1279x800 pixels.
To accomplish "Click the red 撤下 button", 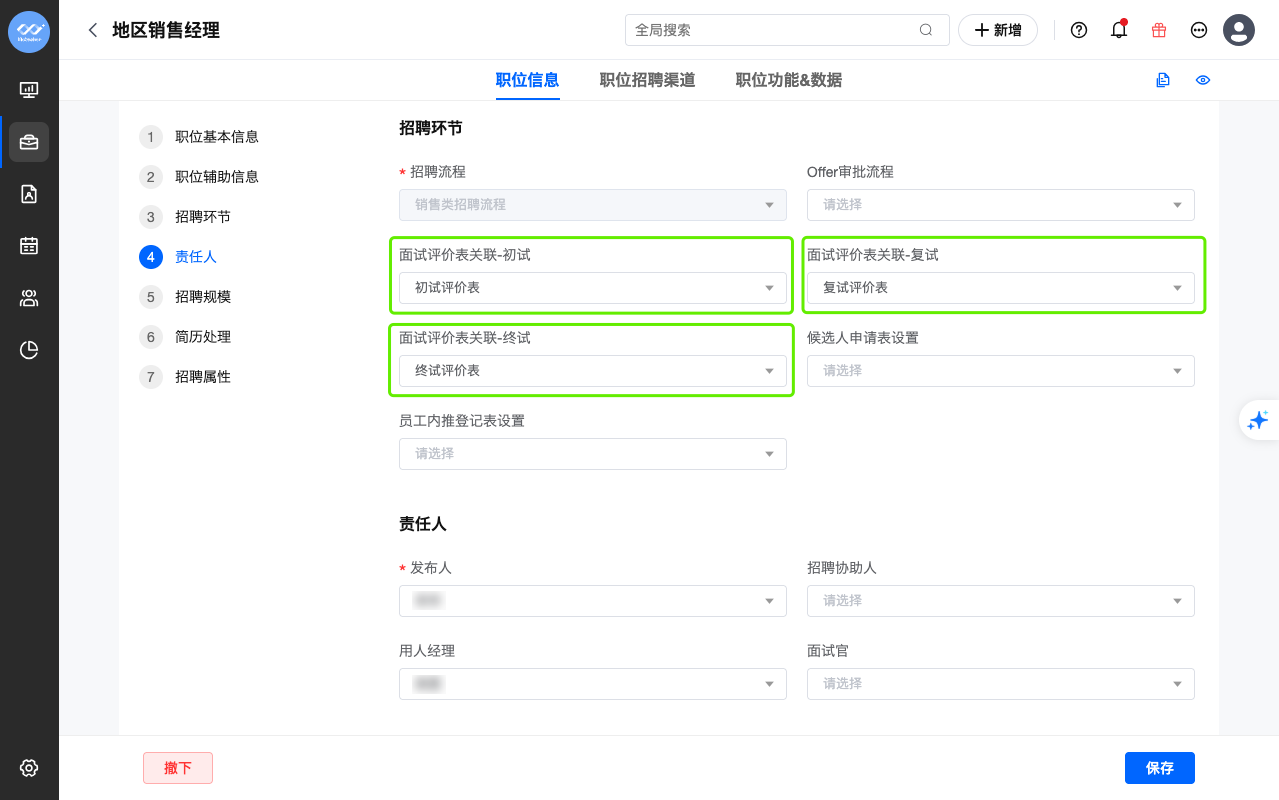I will pos(178,768).
